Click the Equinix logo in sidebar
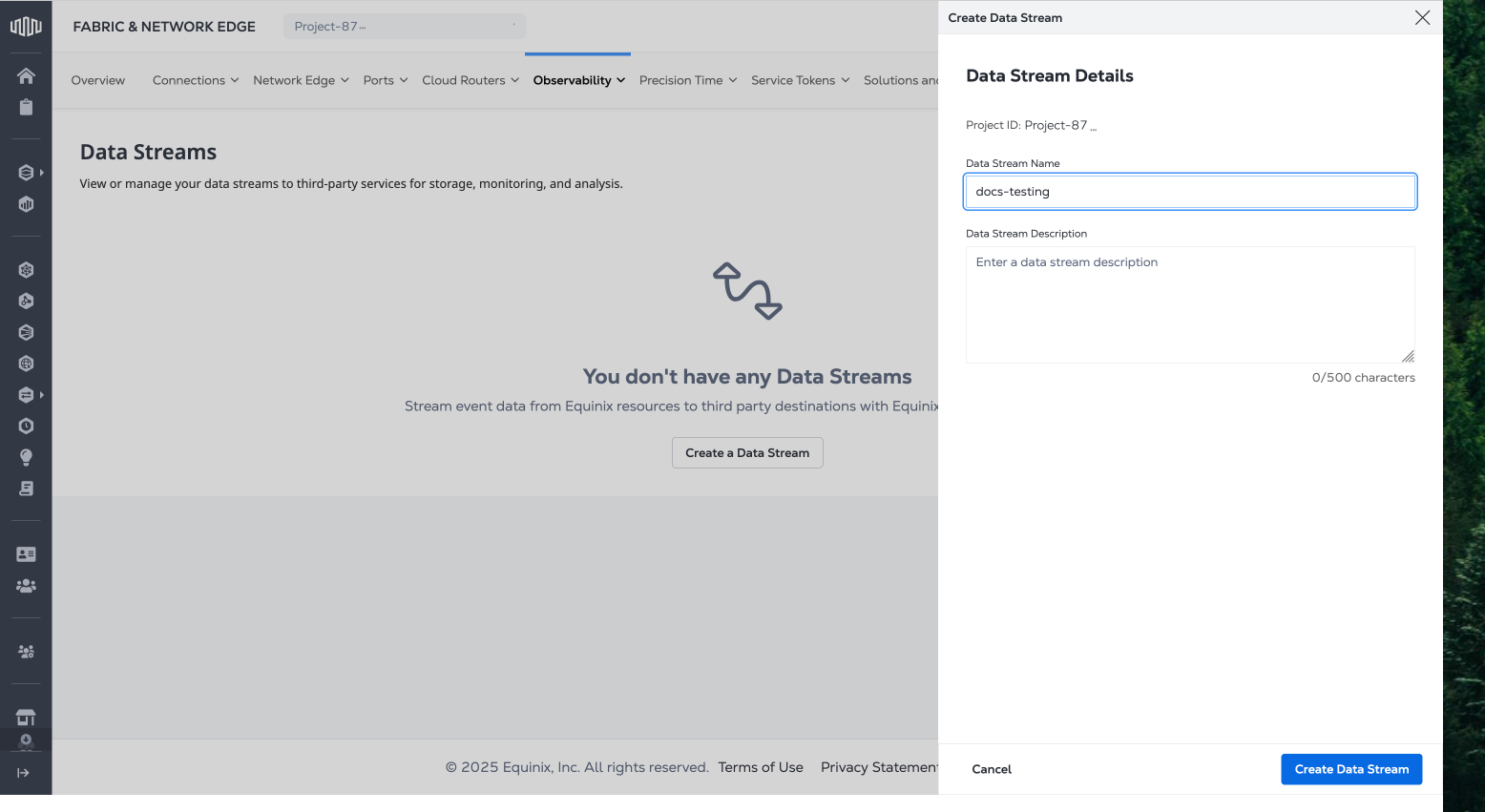The height and width of the screenshot is (812, 1485). click(x=26, y=27)
